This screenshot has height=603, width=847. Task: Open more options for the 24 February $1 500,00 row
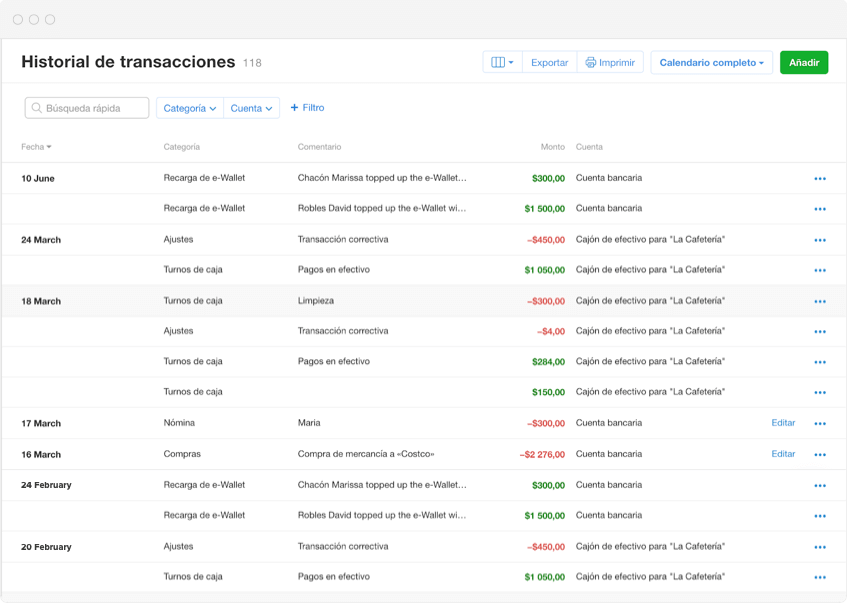point(820,516)
